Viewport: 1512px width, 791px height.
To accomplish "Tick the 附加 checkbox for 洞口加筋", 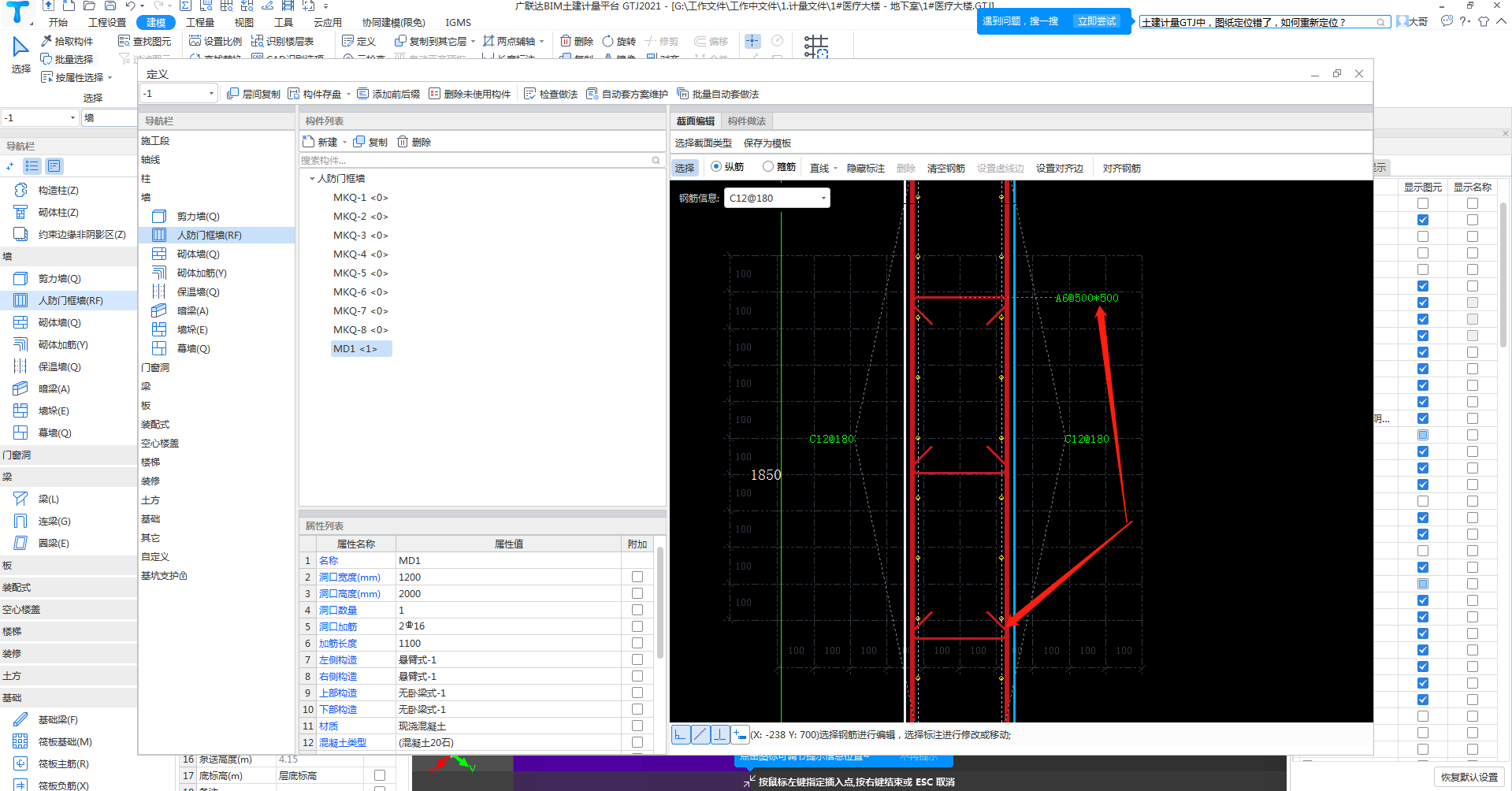I will tap(637, 626).
